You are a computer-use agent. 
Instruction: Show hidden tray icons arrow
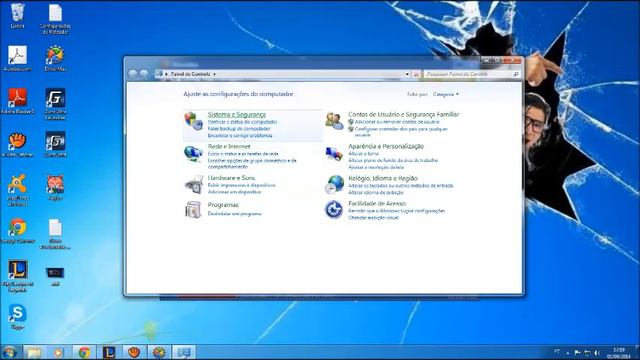(568, 353)
